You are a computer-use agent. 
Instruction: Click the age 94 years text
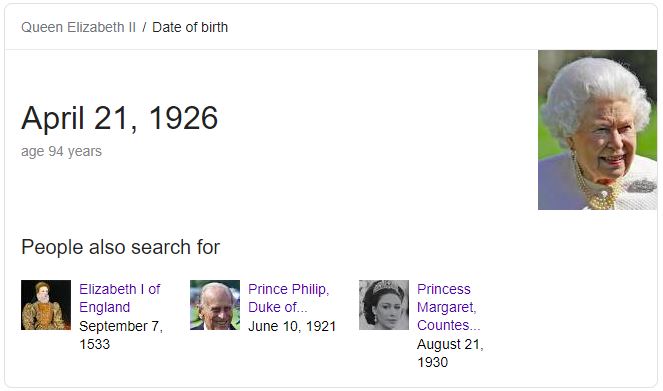point(61,151)
